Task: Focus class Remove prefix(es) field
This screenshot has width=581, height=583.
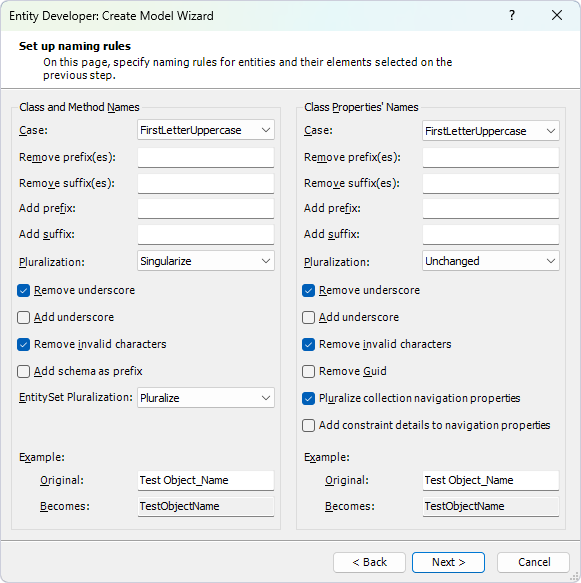Action: (x=206, y=158)
